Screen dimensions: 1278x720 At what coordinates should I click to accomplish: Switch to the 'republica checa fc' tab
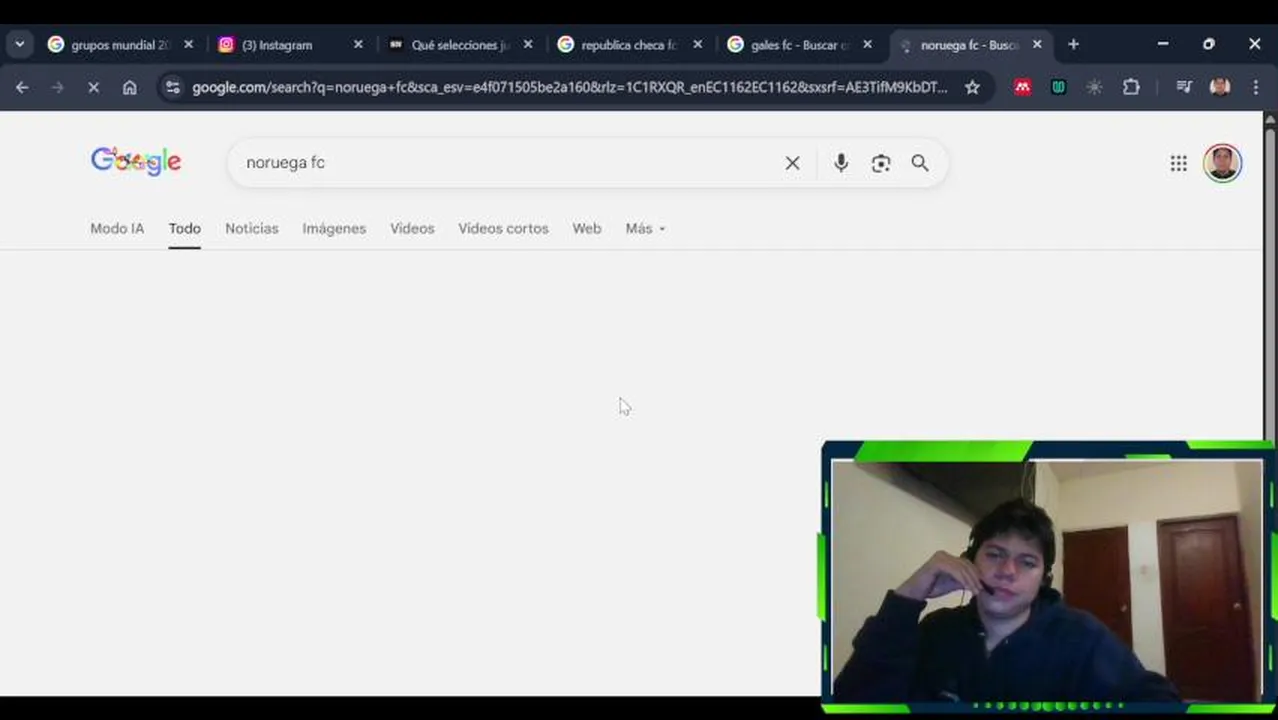coord(630,45)
